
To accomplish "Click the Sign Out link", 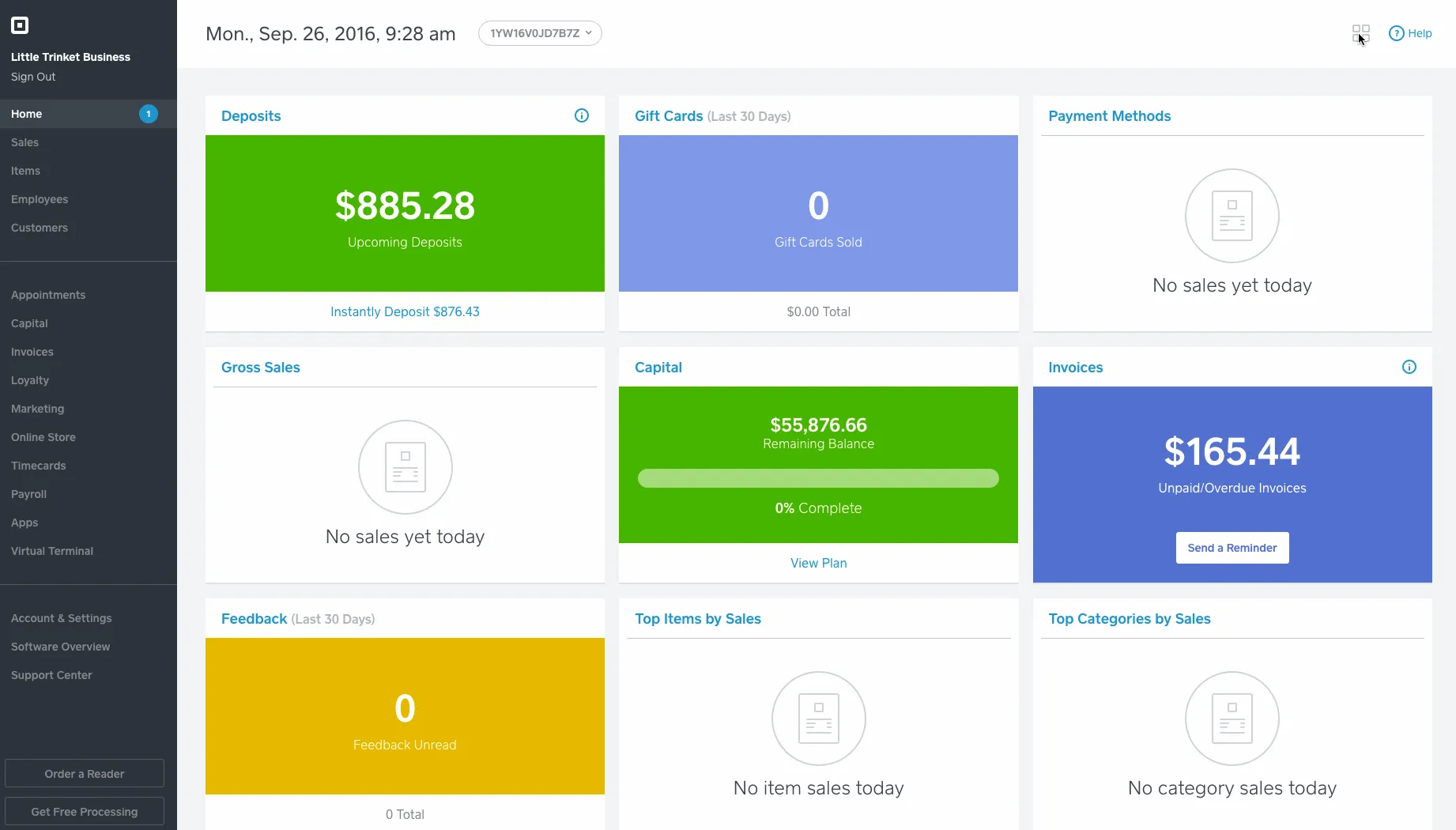I will coord(33,77).
